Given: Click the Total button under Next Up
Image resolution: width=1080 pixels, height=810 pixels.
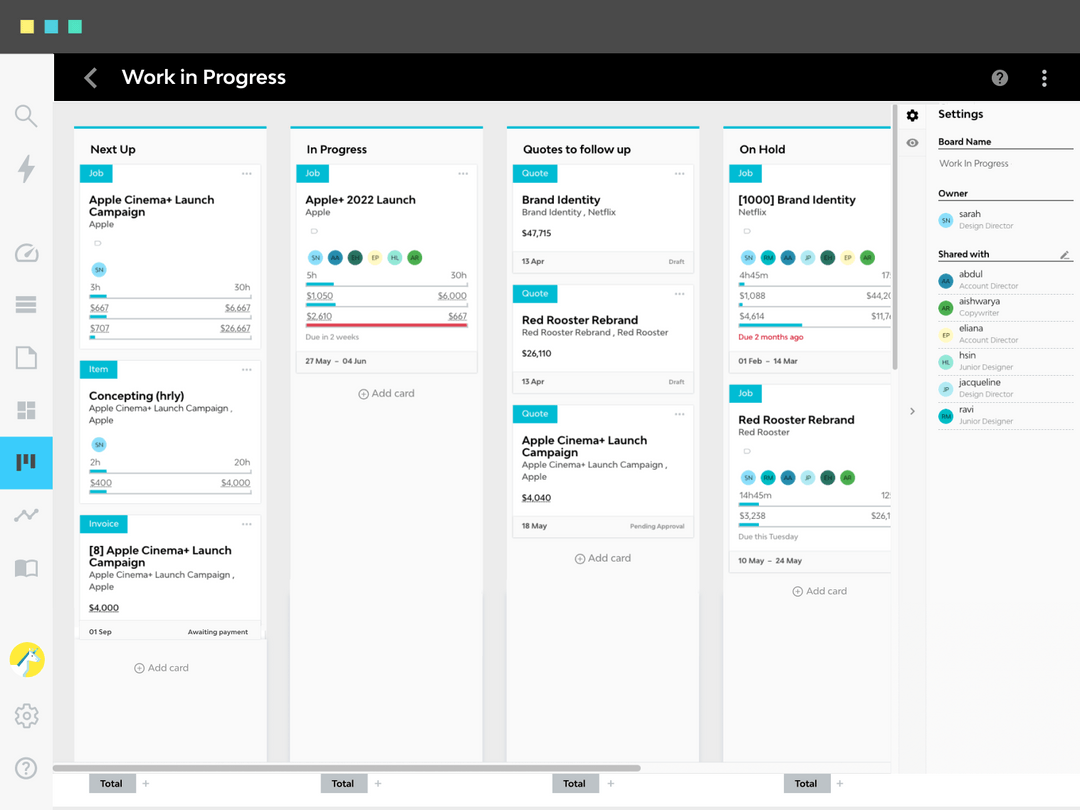Looking at the screenshot, I should [x=111, y=783].
